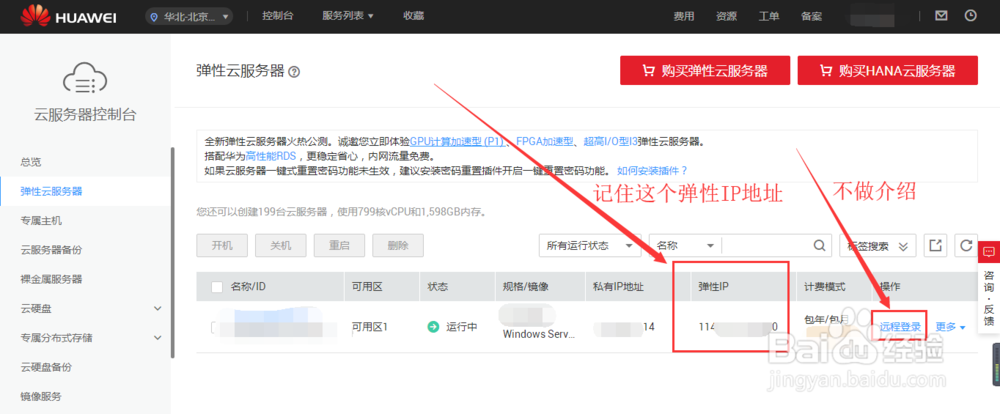
Task: Click the 开机 button
Action: (222, 246)
